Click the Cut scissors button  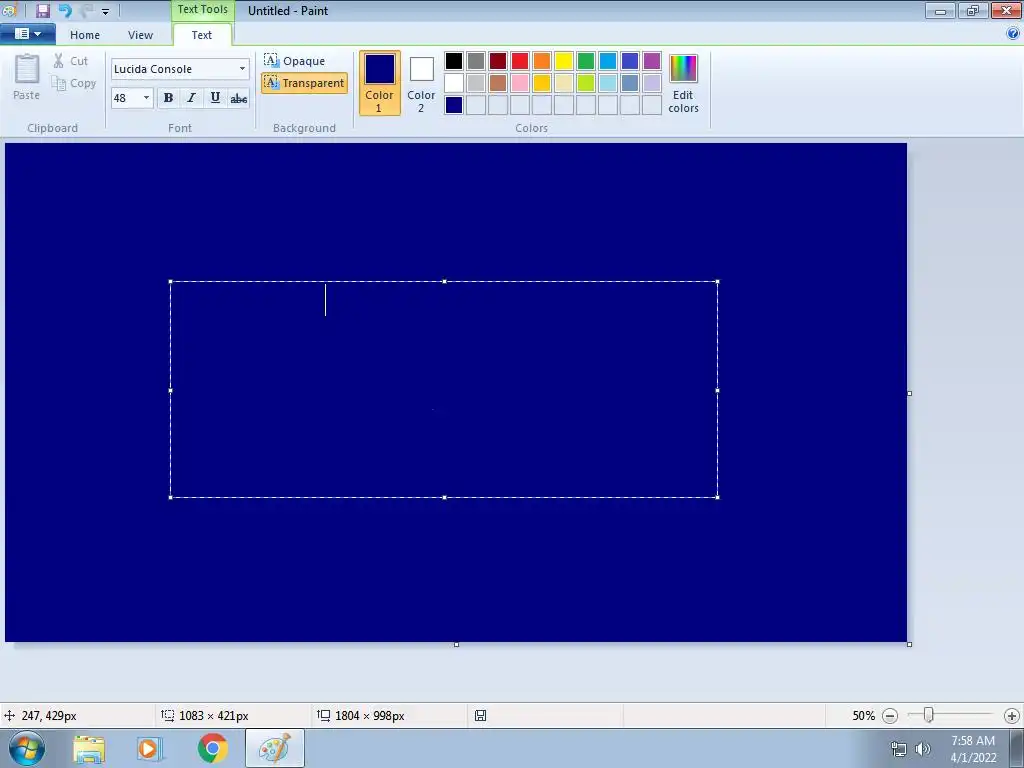coord(71,61)
